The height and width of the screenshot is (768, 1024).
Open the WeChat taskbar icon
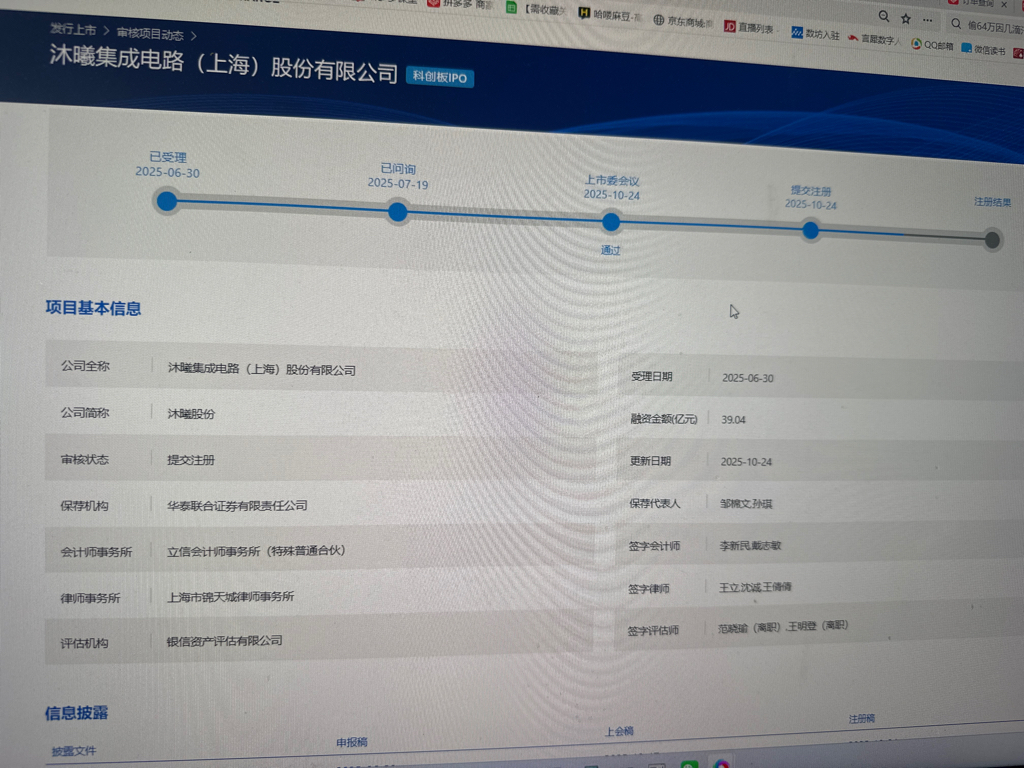point(690,764)
